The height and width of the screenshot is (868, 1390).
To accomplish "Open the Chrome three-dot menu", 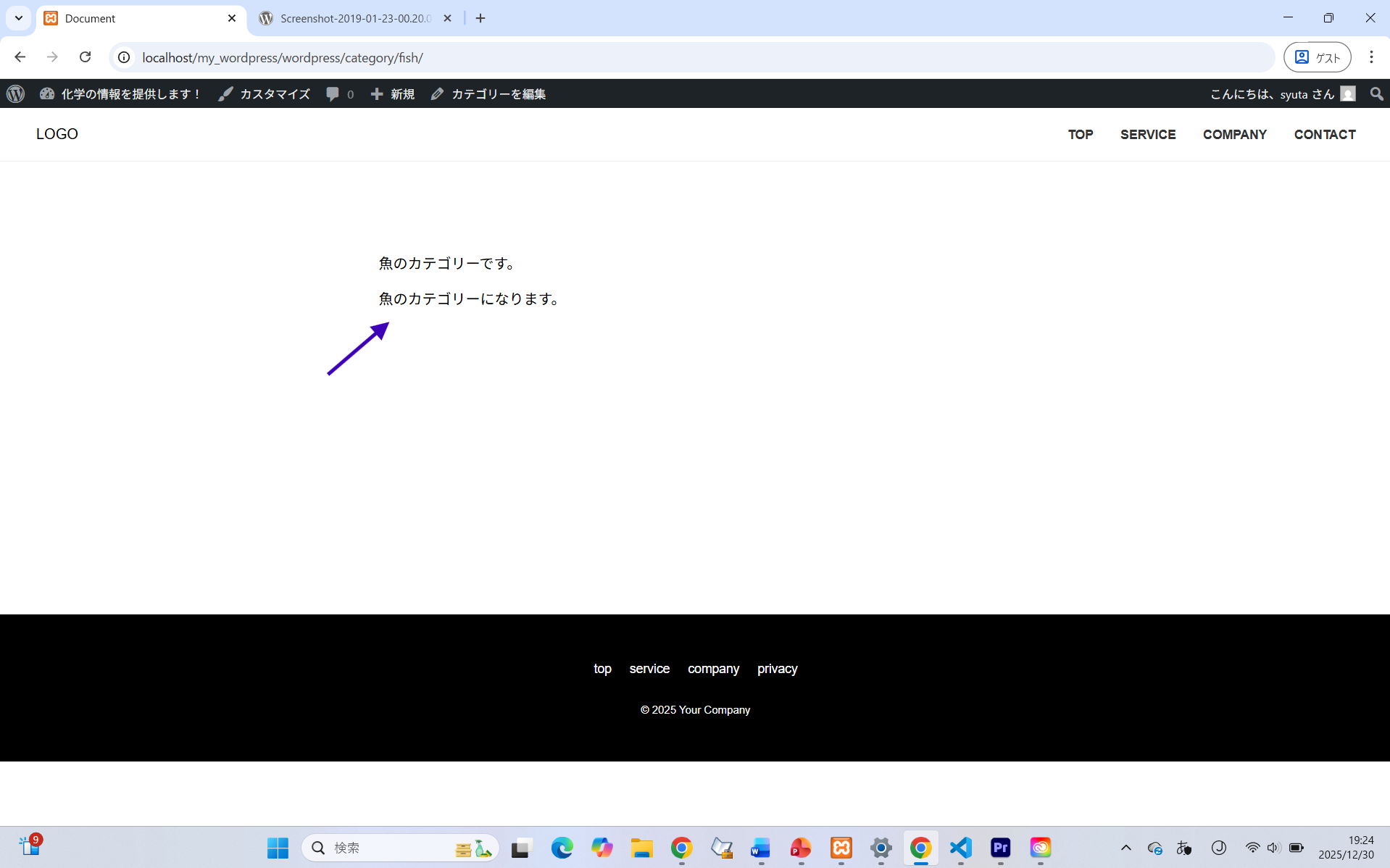I will [1370, 57].
